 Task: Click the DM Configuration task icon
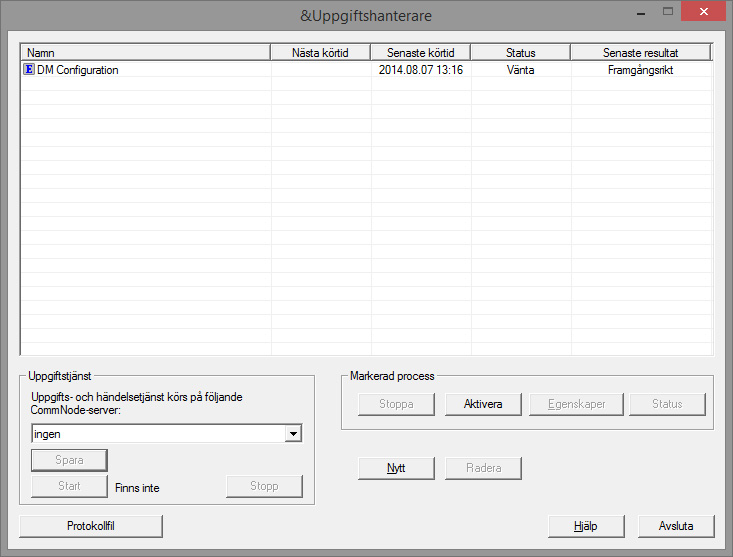pos(28,70)
